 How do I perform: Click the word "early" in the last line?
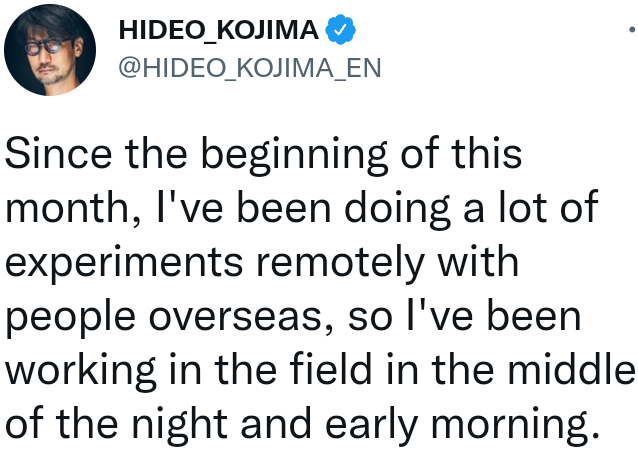[x=372, y=425]
